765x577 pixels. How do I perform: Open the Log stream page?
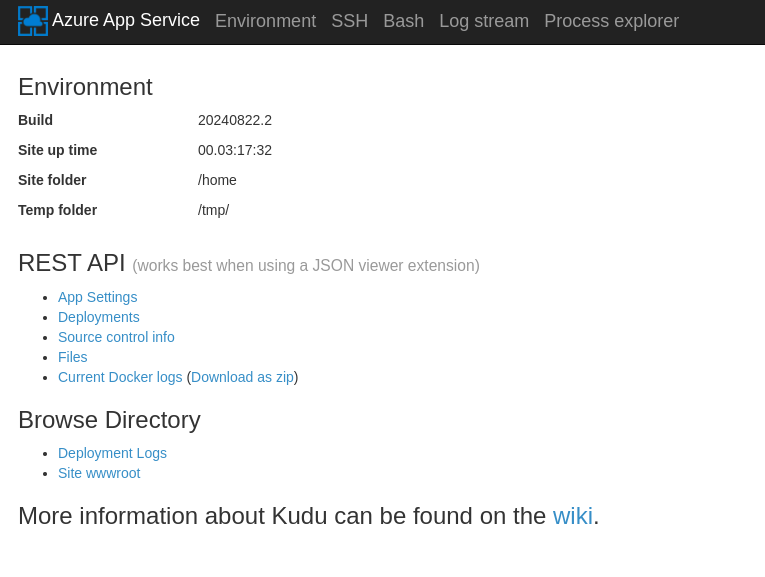(484, 21)
